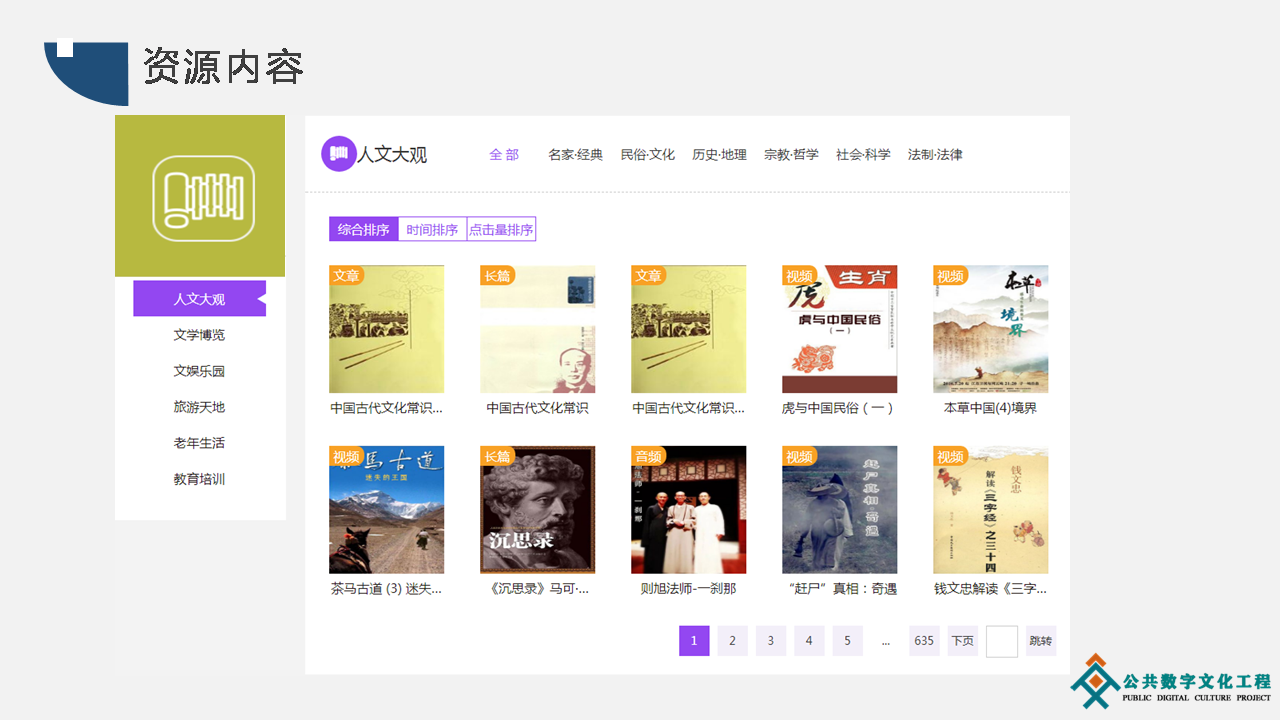Open the 茶马古道 video thumbnail
The image size is (1280, 720).
pos(386,510)
